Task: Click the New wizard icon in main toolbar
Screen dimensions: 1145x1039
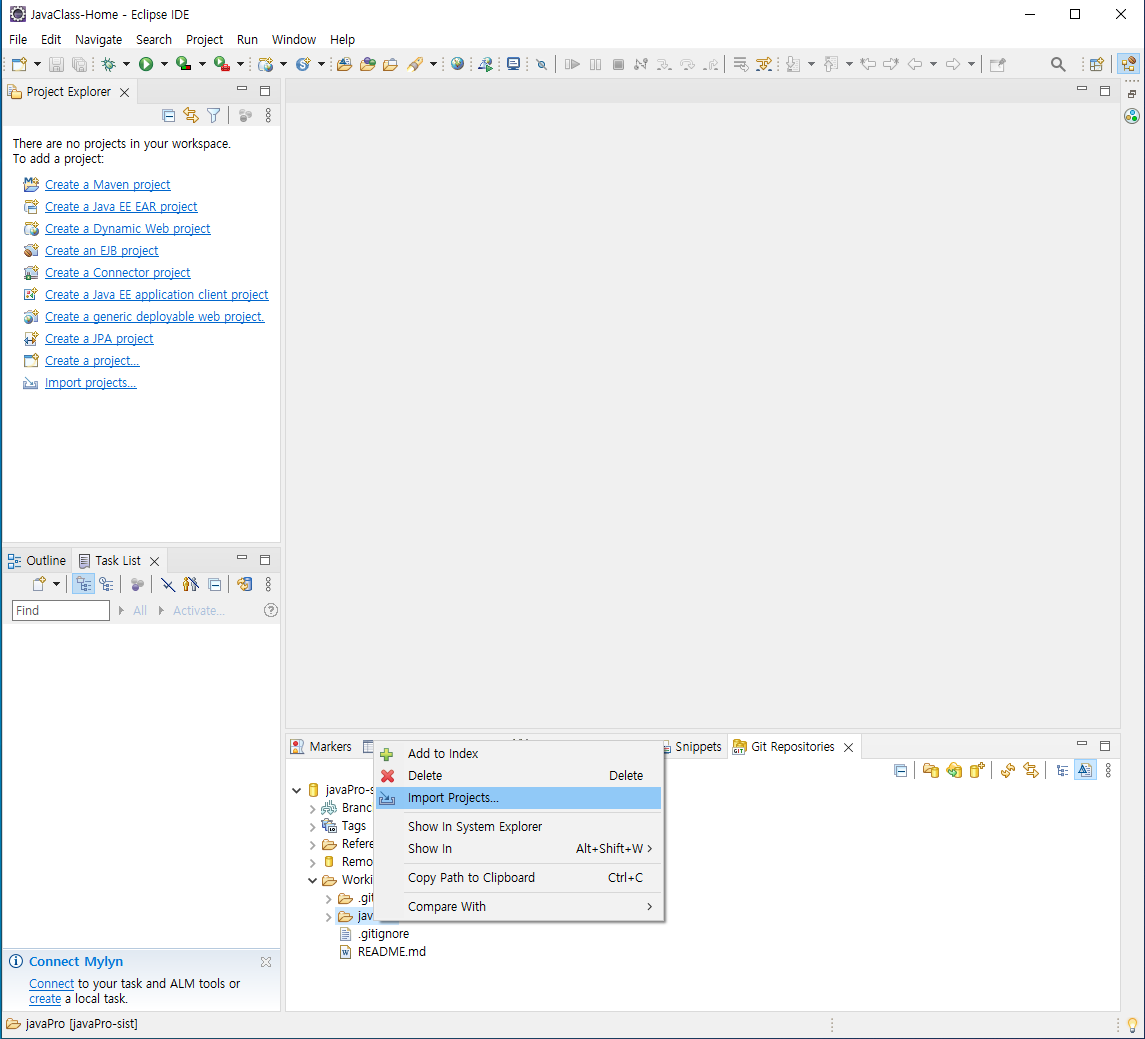Action: 19,64
